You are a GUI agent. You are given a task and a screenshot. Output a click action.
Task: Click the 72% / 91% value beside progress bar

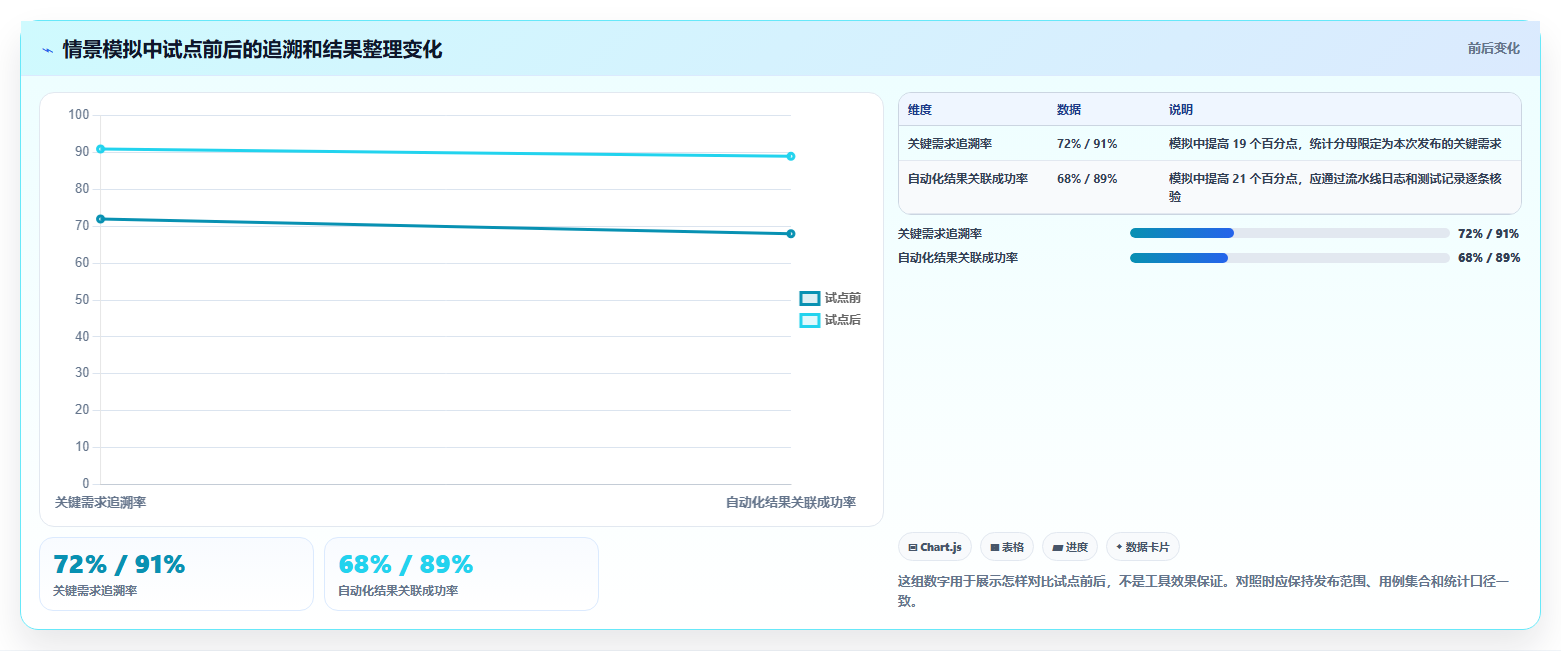pyautogui.click(x=1489, y=234)
